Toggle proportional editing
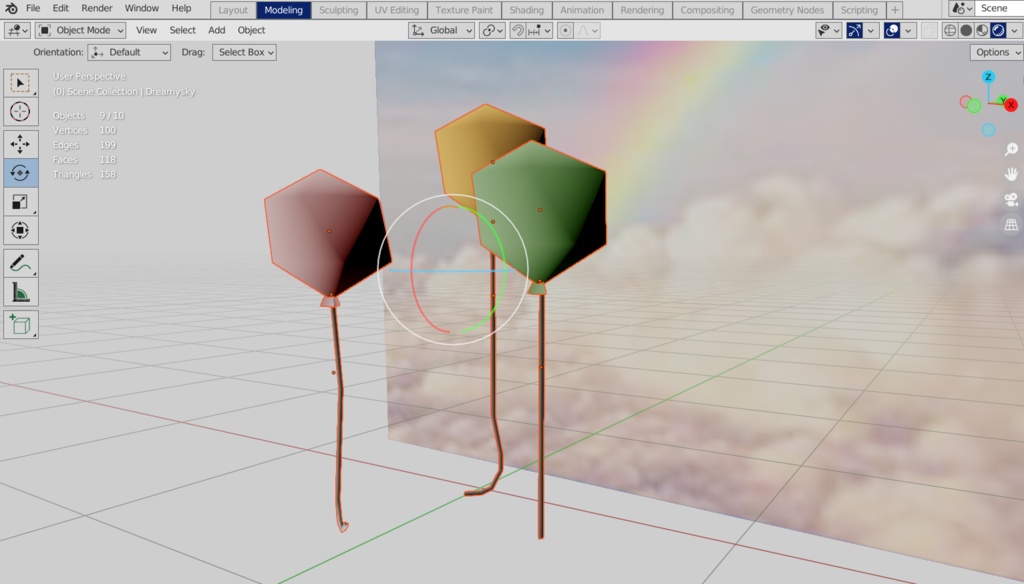The width and height of the screenshot is (1024, 584). pyautogui.click(x=566, y=30)
